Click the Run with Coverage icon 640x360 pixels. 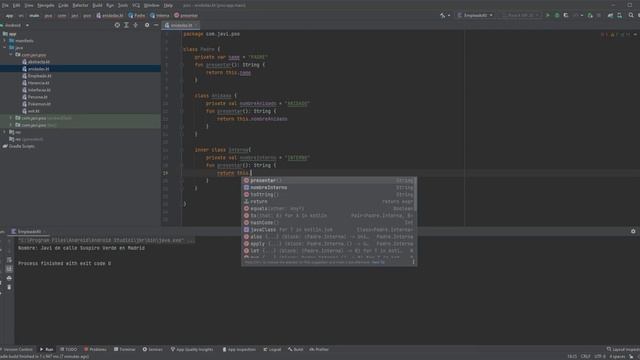click(x=566, y=16)
